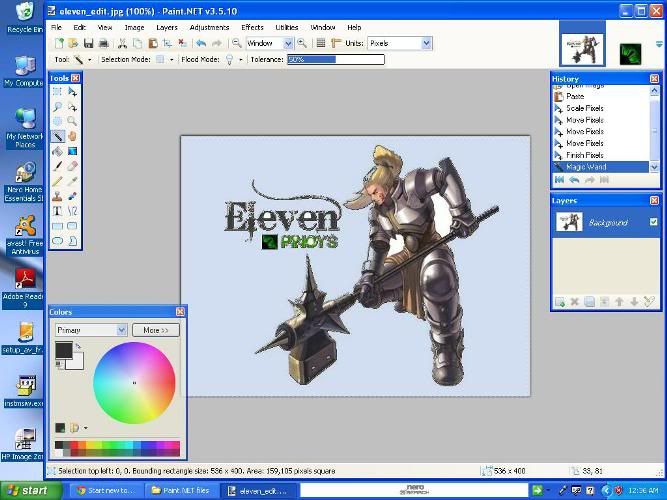The image size is (667, 500).
Task: Click the New image toolbar icon
Action: 59,43
